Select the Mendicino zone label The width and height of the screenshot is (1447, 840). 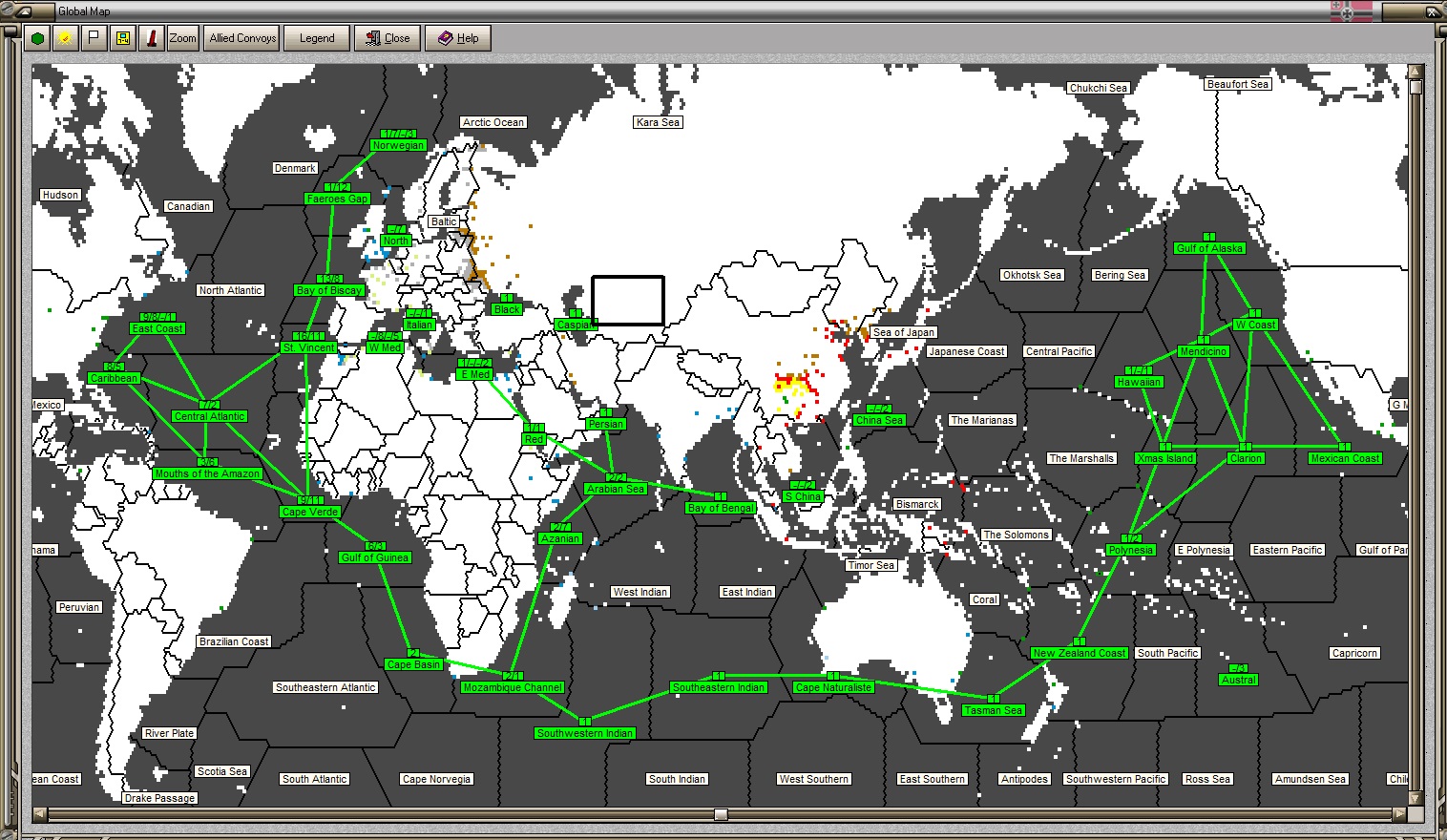(1204, 351)
